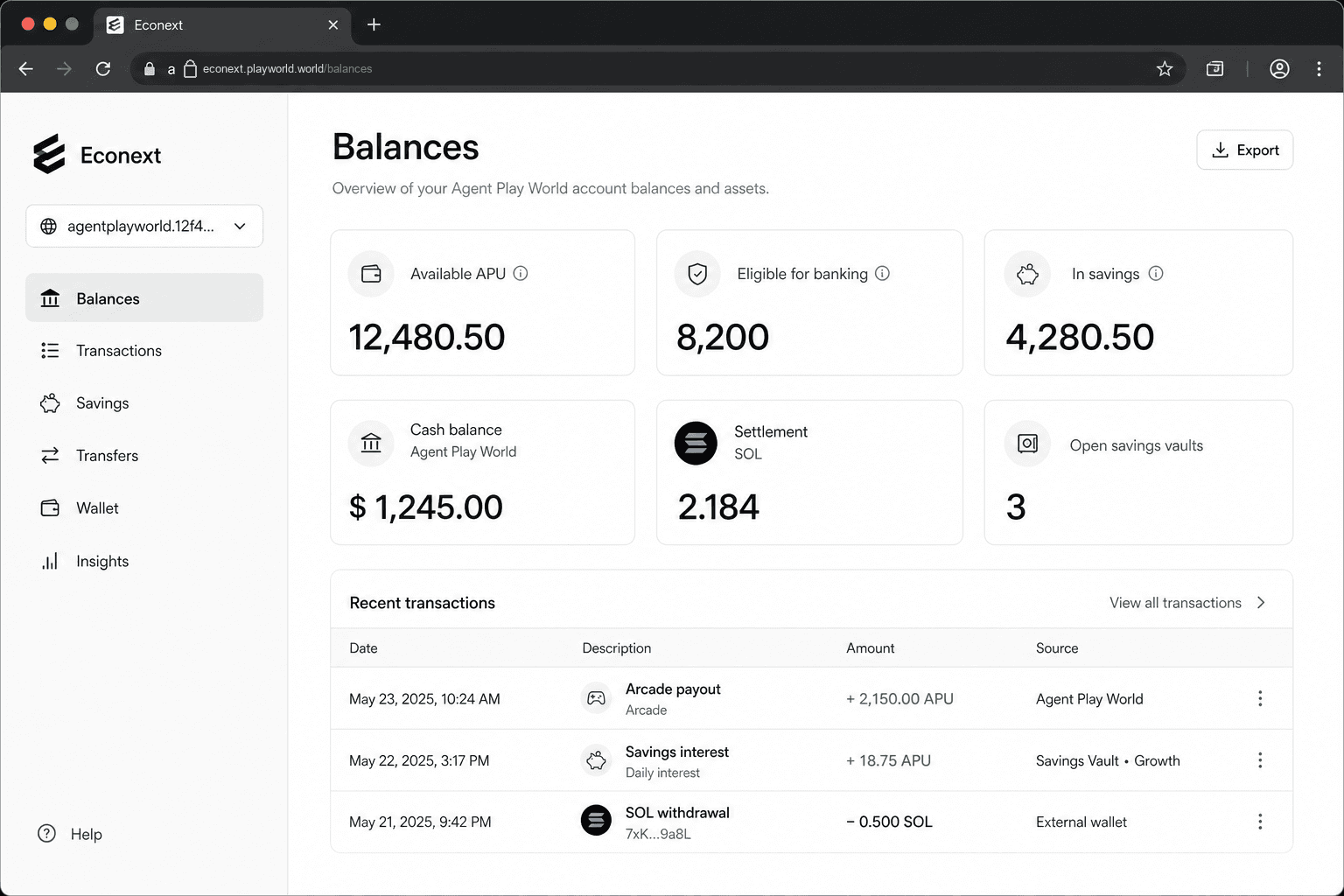Click May 23, 2025, 10:24 AM date

coord(424,699)
